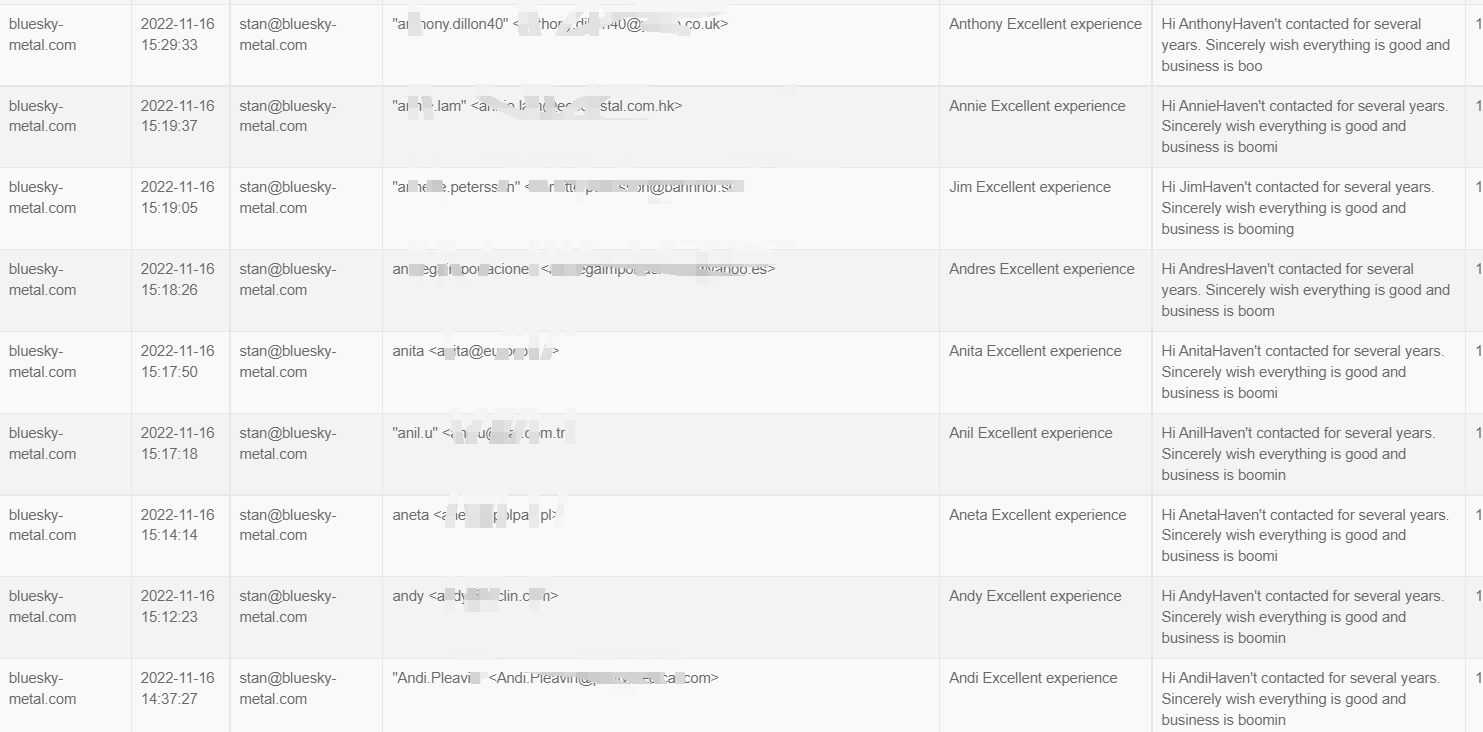Click the recipient cell beginning with "aneta"

click(x=477, y=515)
